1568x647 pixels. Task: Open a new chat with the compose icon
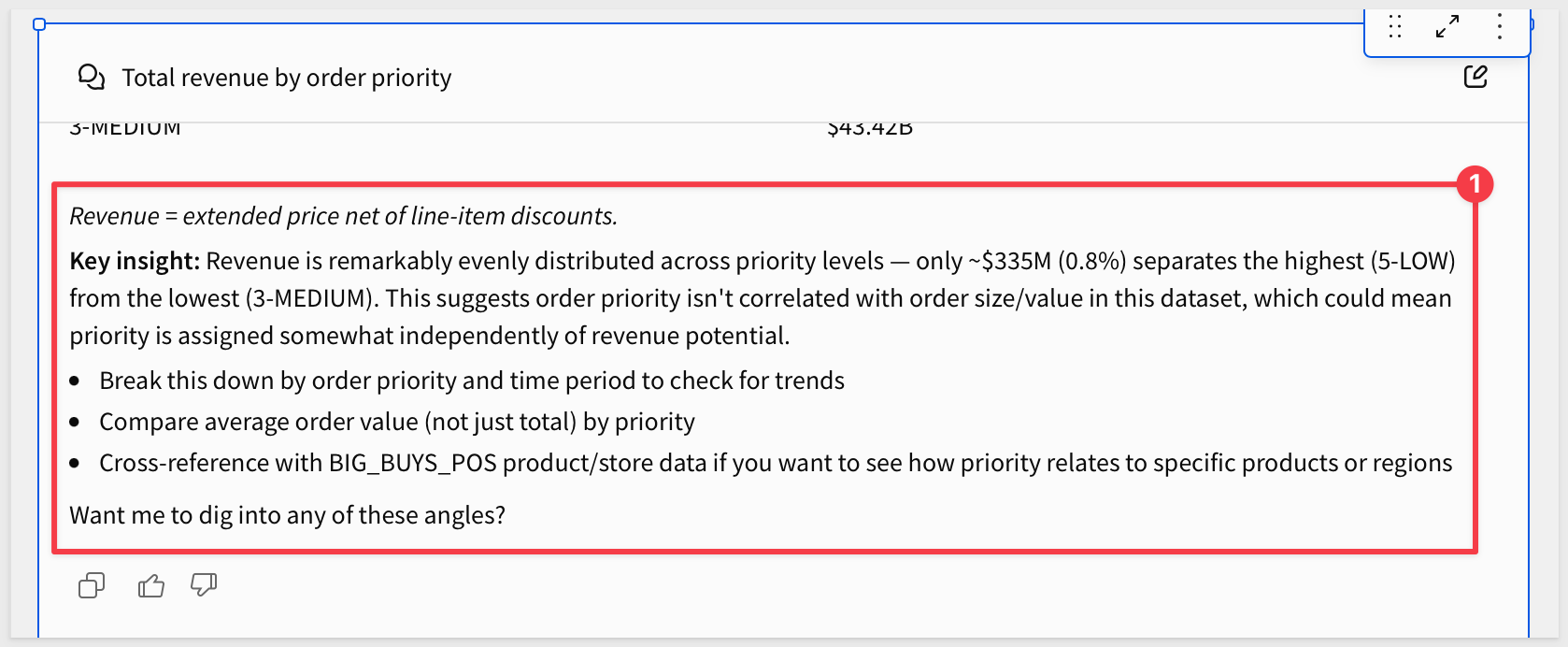tap(1475, 77)
